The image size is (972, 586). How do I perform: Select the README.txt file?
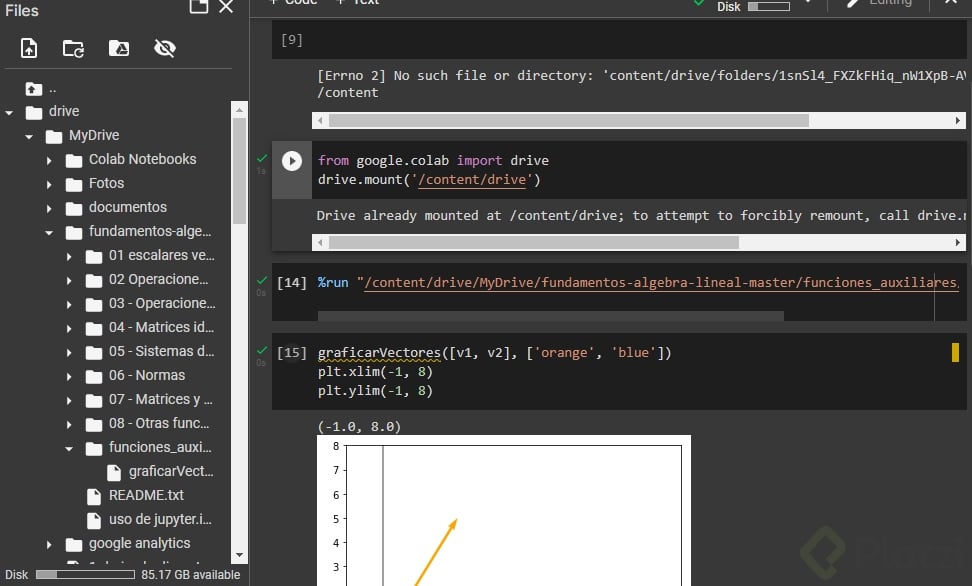click(146, 495)
